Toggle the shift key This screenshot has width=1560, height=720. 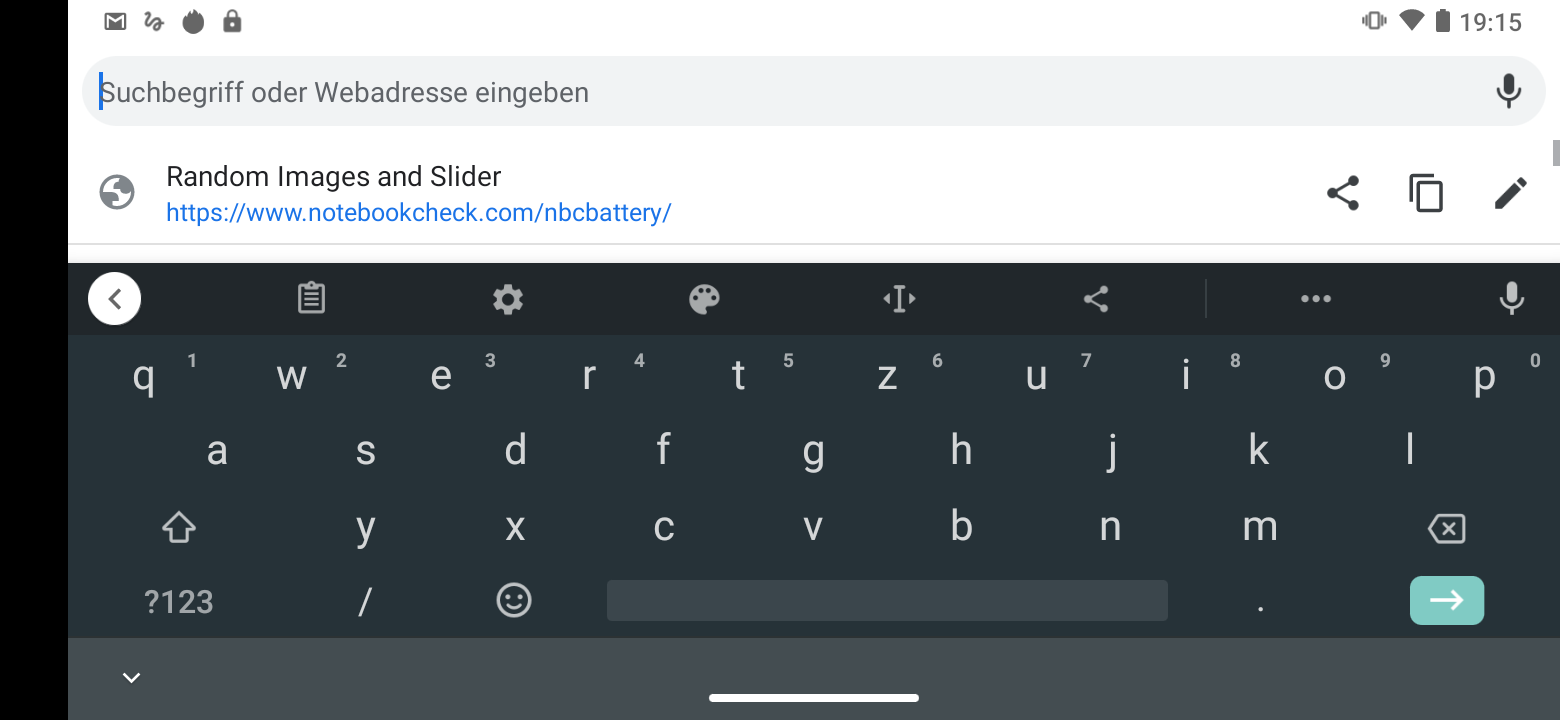coord(179,526)
